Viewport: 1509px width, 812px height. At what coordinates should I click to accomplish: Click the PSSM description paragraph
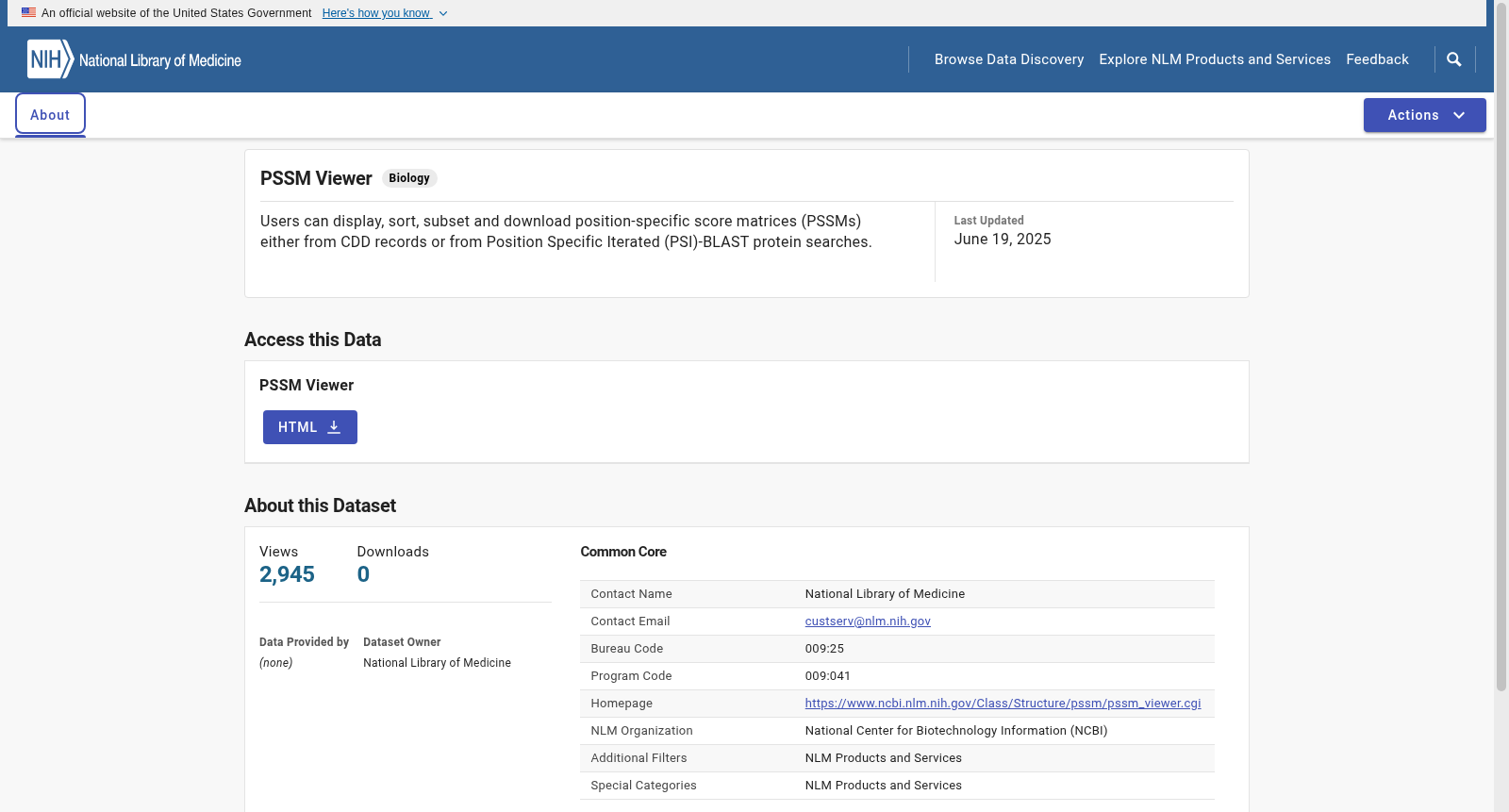point(566,232)
